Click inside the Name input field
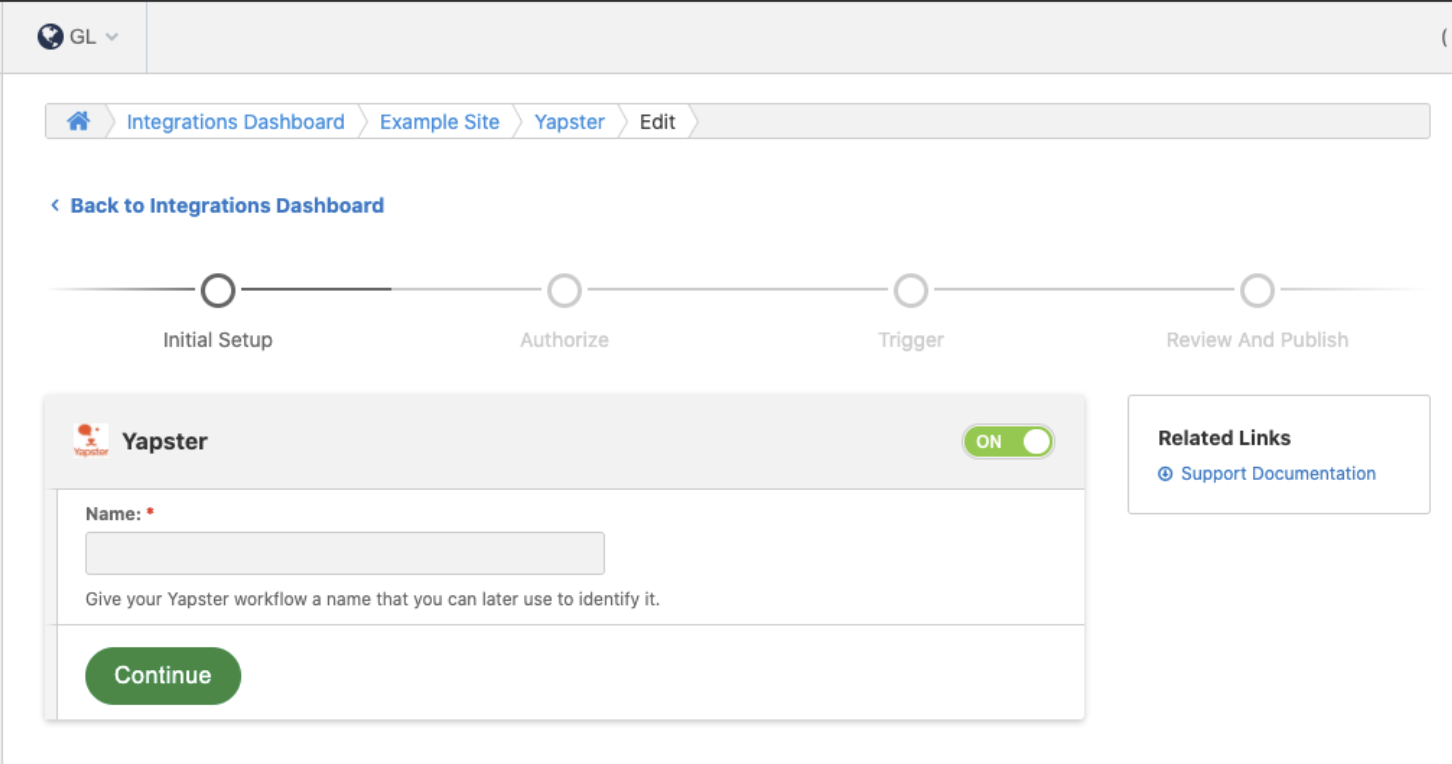This screenshot has height=764, width=1452. [344, 552]
